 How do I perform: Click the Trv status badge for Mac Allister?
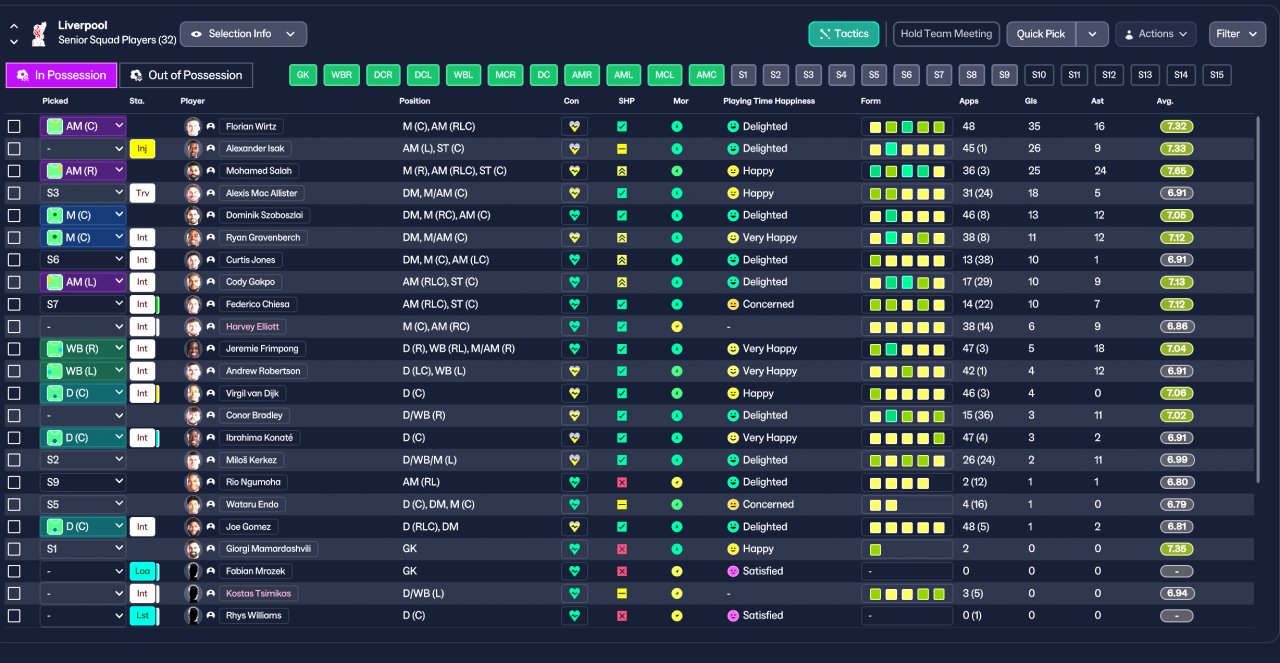(142, 193)
